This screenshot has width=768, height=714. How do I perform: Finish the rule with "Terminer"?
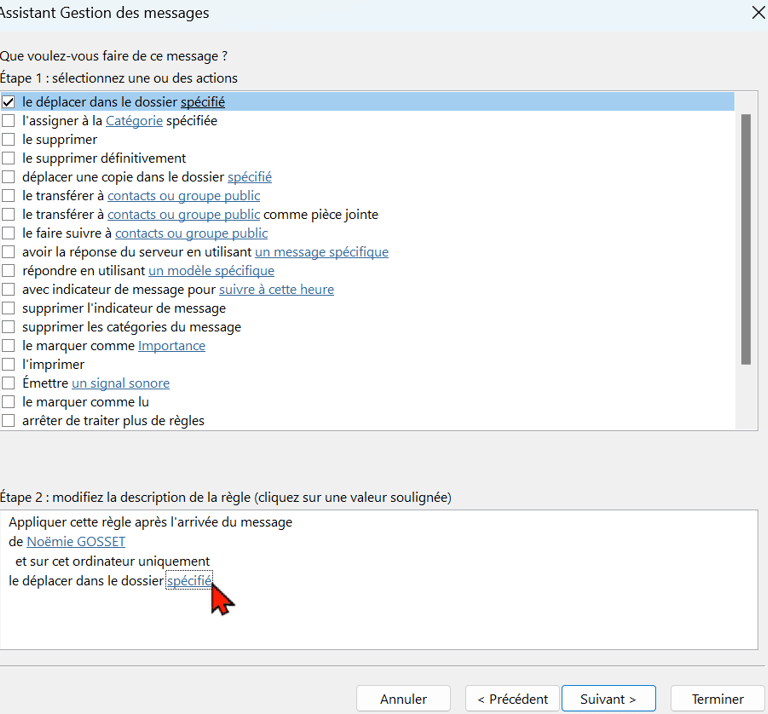[717, 699]
